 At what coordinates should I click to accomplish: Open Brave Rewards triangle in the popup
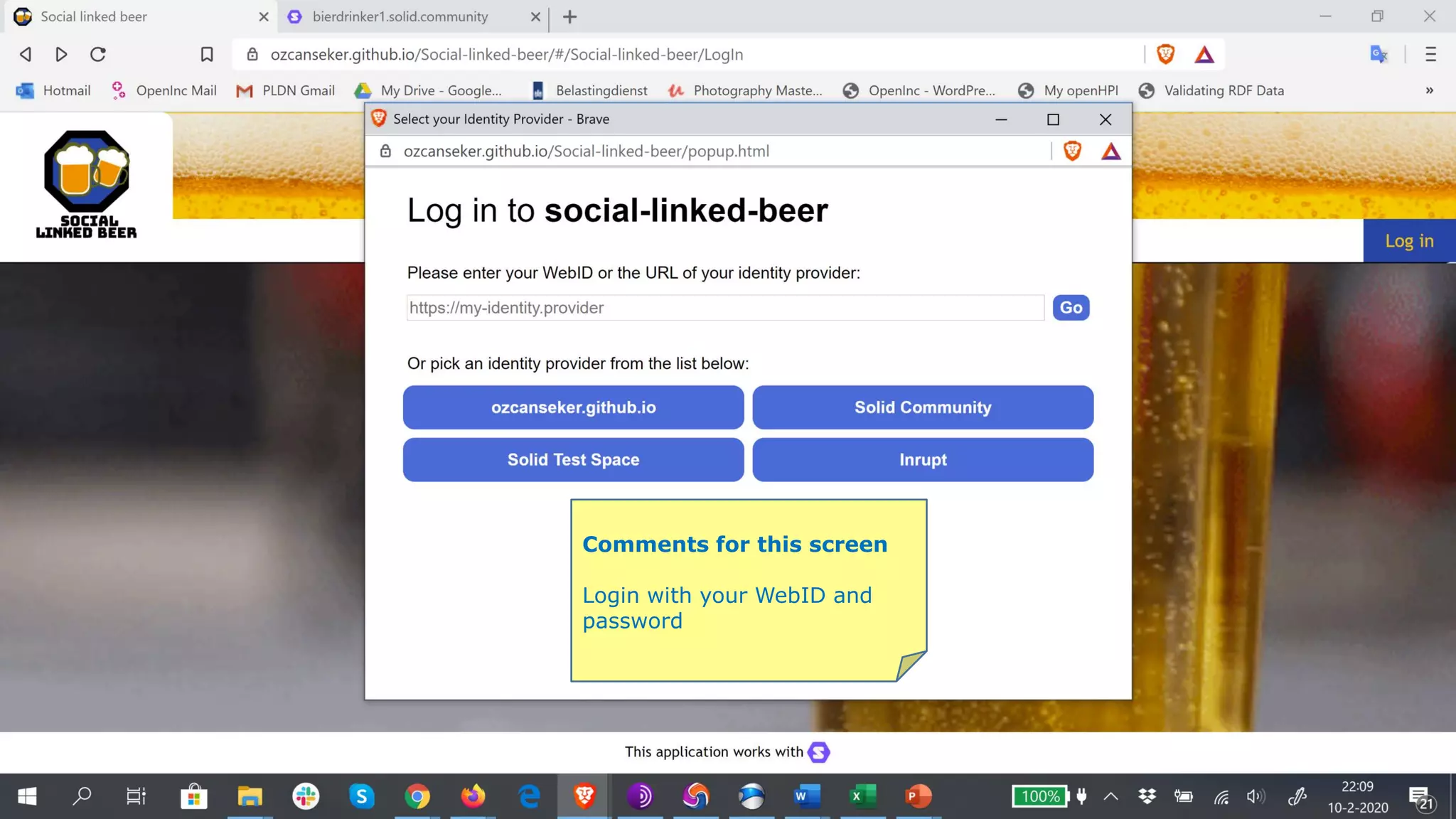click(1110, 151)
